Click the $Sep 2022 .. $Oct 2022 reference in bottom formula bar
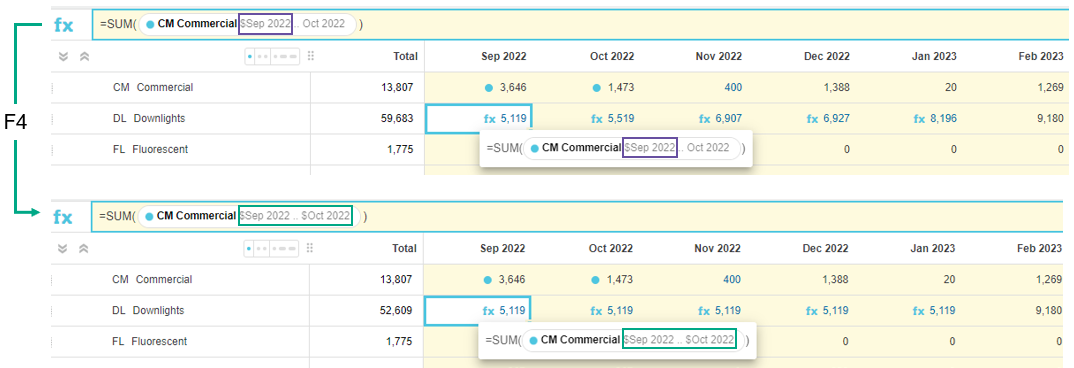 pyautogui.click(x=295, y=216)
